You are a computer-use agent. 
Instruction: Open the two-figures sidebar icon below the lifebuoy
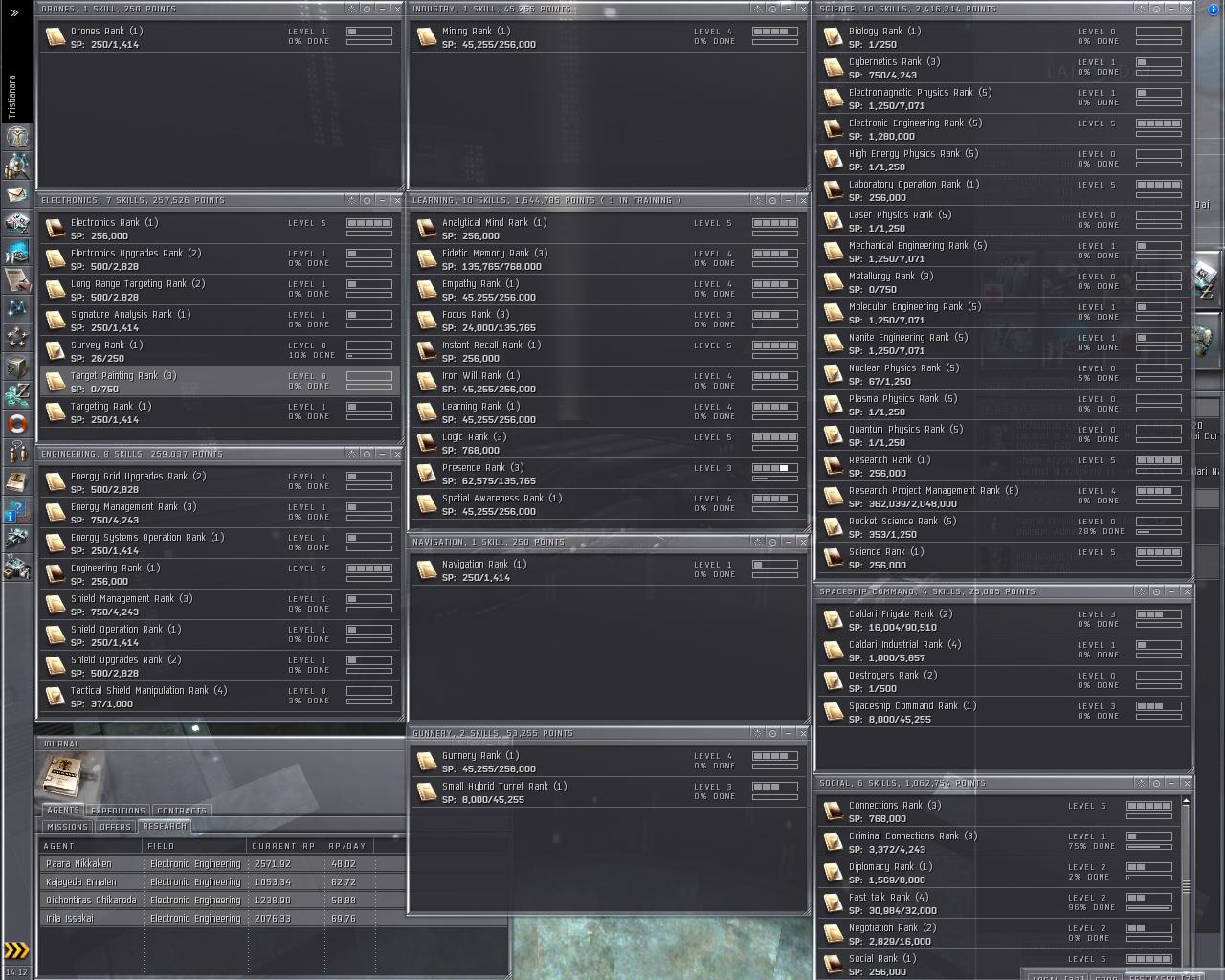[17, 453]
